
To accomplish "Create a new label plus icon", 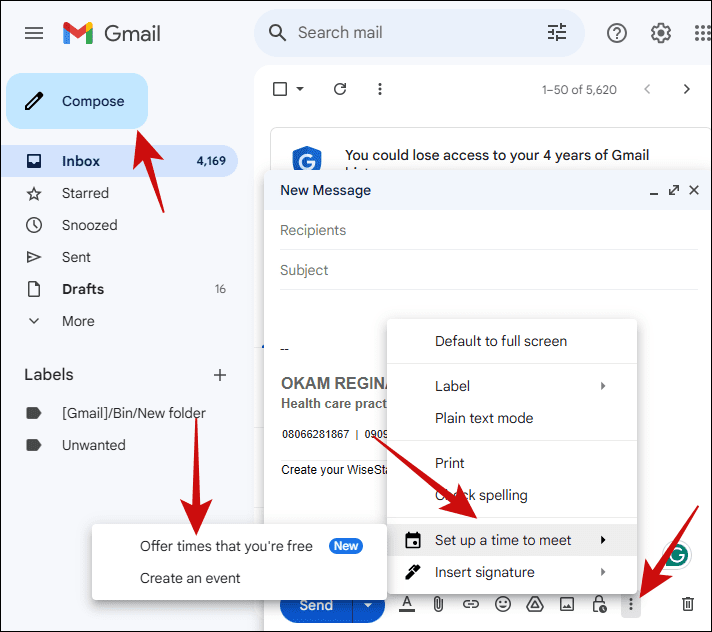I will pos(220,375).
